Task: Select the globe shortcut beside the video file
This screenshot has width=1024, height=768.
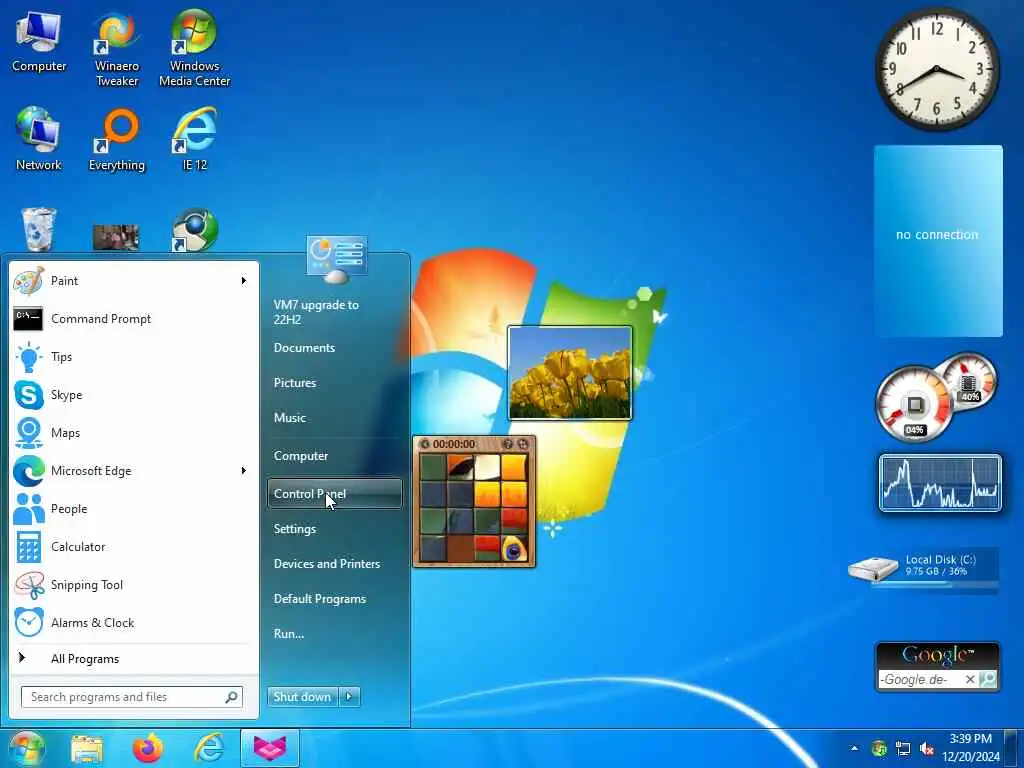Action: tap(195, 231)
